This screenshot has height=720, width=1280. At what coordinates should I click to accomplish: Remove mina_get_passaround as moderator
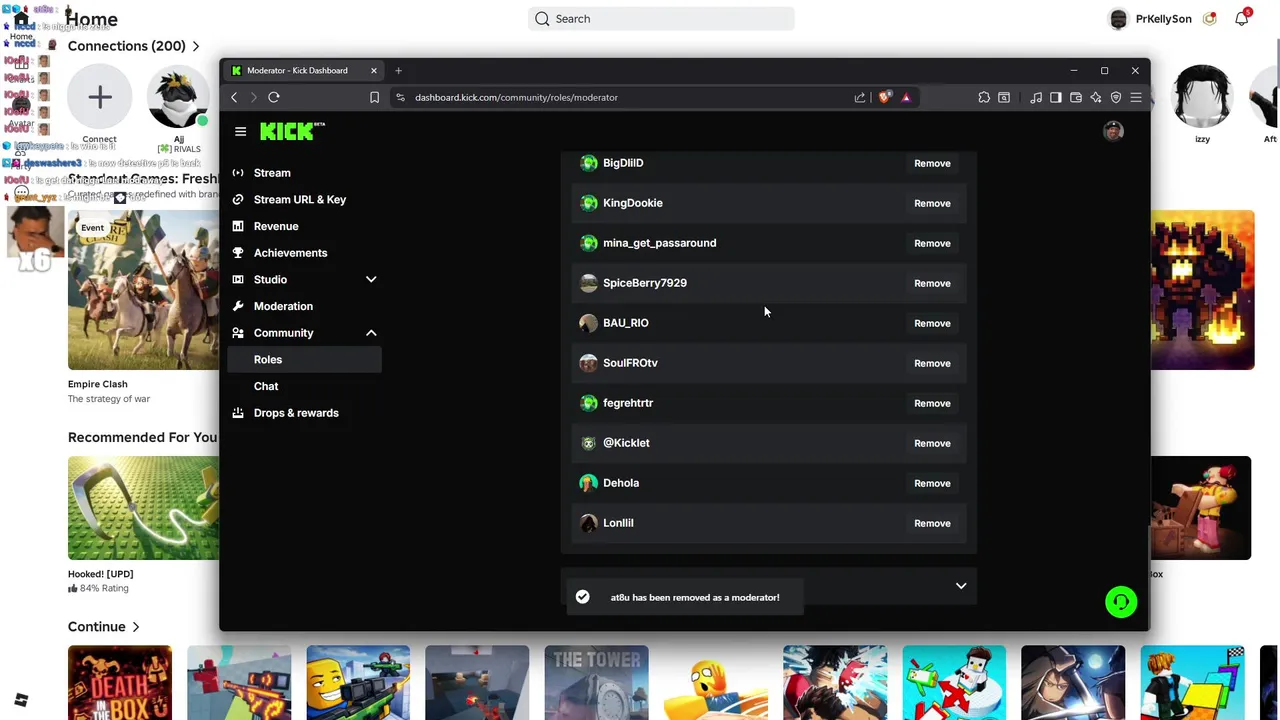(x=932, y=243)
